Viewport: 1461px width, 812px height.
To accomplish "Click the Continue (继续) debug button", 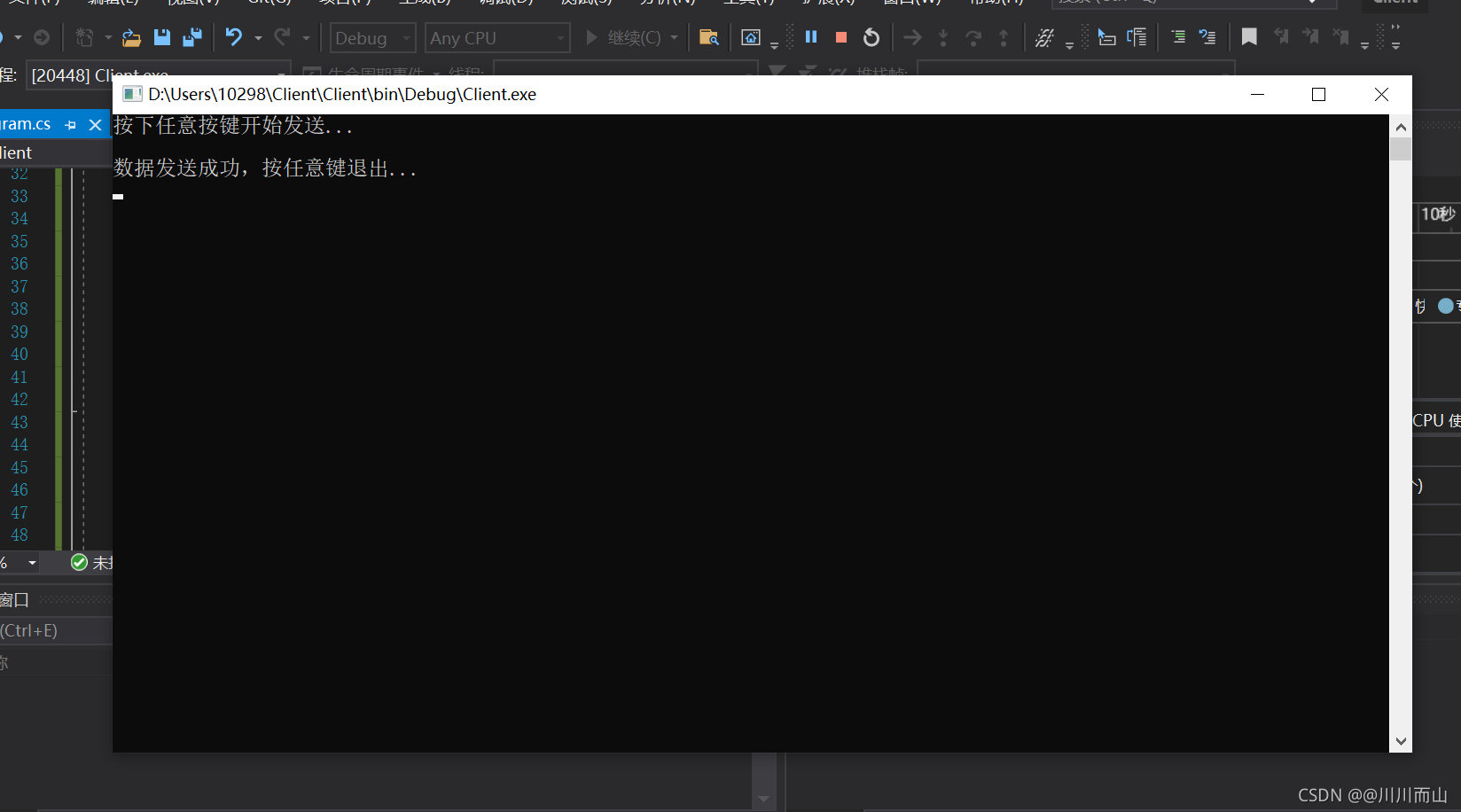I will coord(623,38).
